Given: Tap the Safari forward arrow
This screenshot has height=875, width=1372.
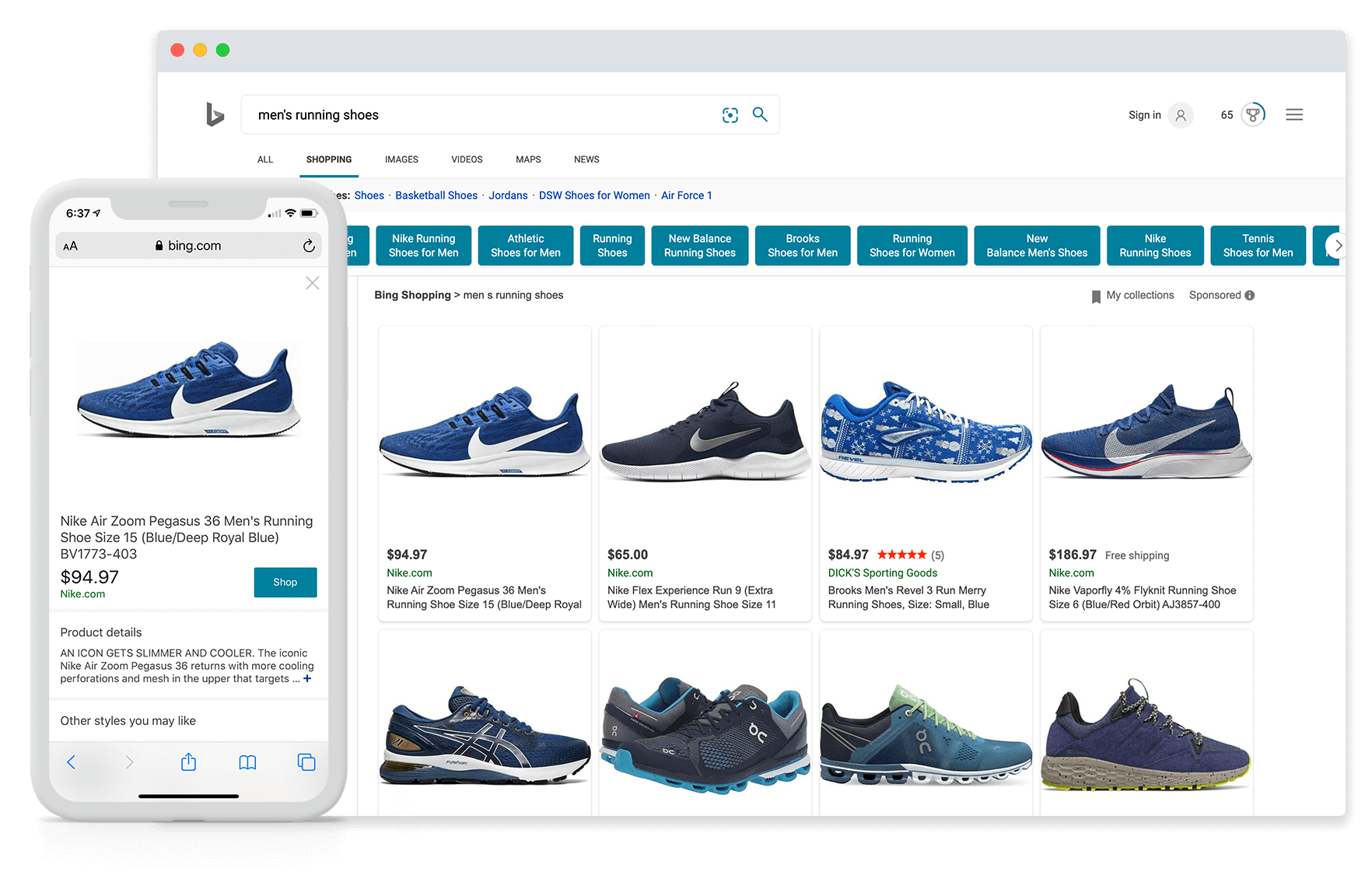Looking at the screenshot, I should coord(129,762).
